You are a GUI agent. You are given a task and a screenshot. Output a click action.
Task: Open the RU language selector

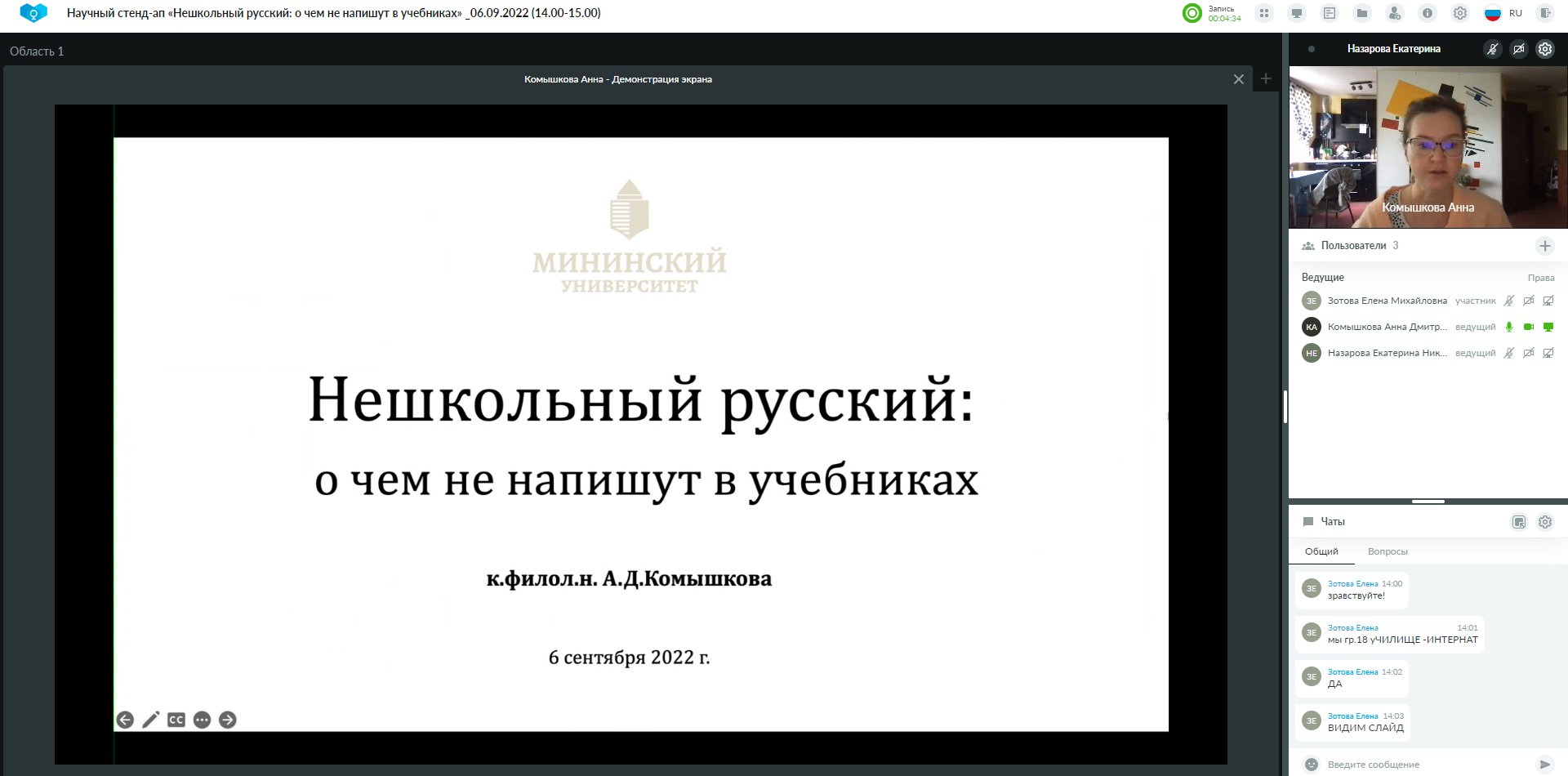[1503, 13]
